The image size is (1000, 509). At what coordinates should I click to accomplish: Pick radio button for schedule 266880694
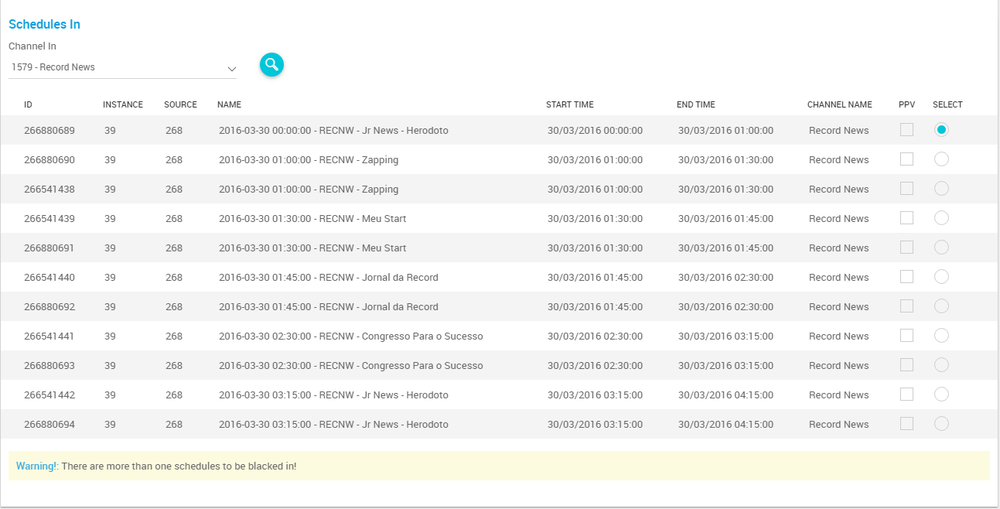[941, 424]
